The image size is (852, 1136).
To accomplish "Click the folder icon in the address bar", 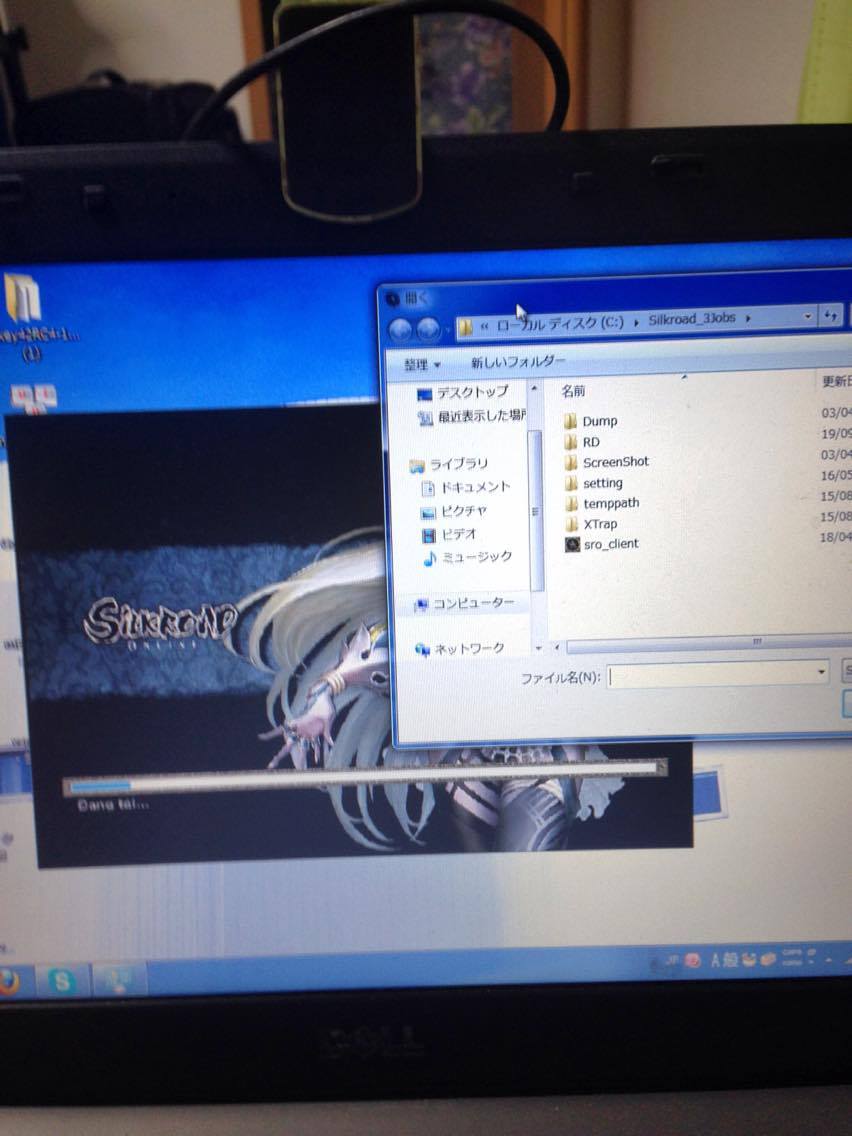I will 466,327.
